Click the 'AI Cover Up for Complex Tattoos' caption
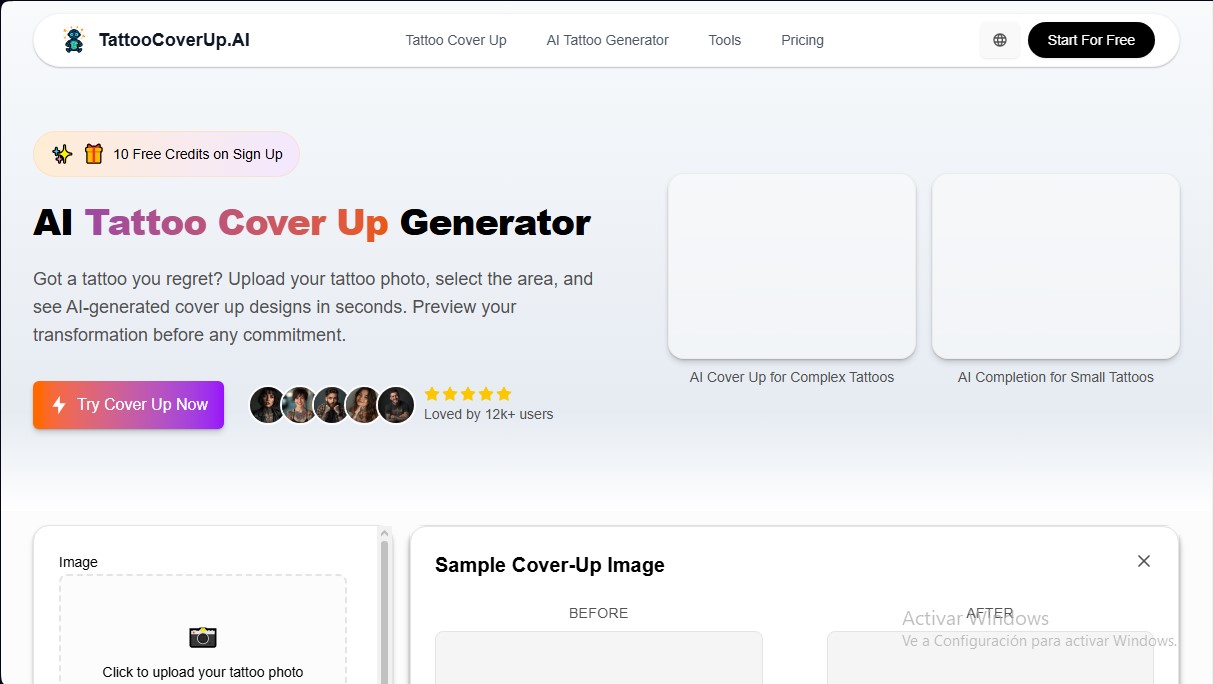 click(x=792, y=377)
